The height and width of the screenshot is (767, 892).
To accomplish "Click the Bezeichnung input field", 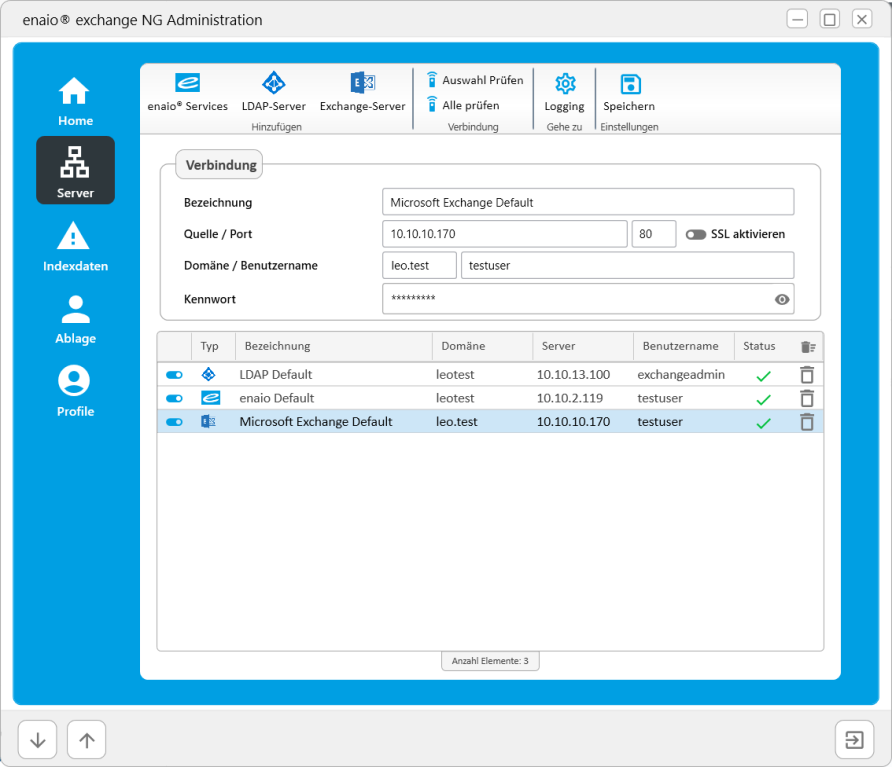I will pos(588,202).
